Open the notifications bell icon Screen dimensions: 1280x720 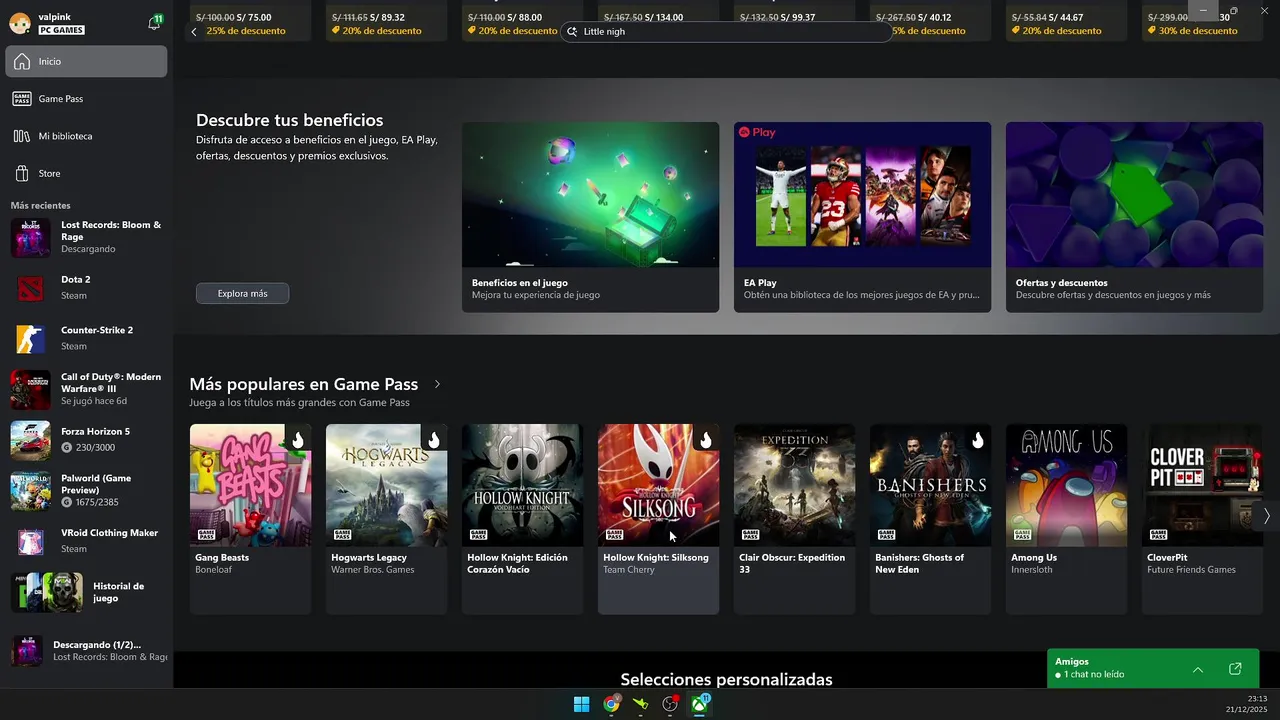pos(154,22)
